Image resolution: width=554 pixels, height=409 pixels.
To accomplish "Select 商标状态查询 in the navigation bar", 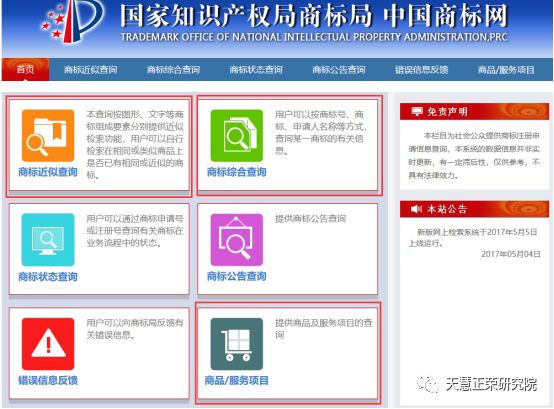I will click(256, 70).
